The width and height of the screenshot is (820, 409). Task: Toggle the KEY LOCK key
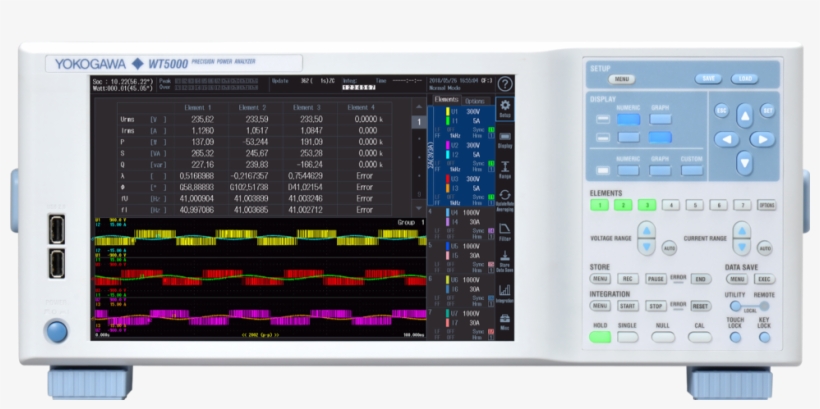tap(765, 337)
